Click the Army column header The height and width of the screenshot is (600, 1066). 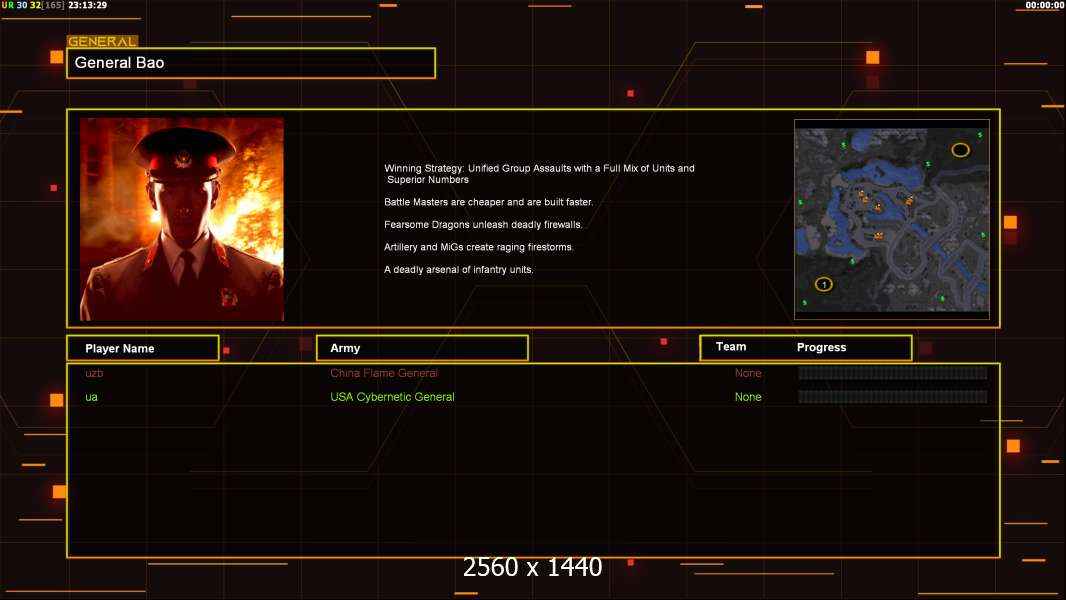pos(422,348)
